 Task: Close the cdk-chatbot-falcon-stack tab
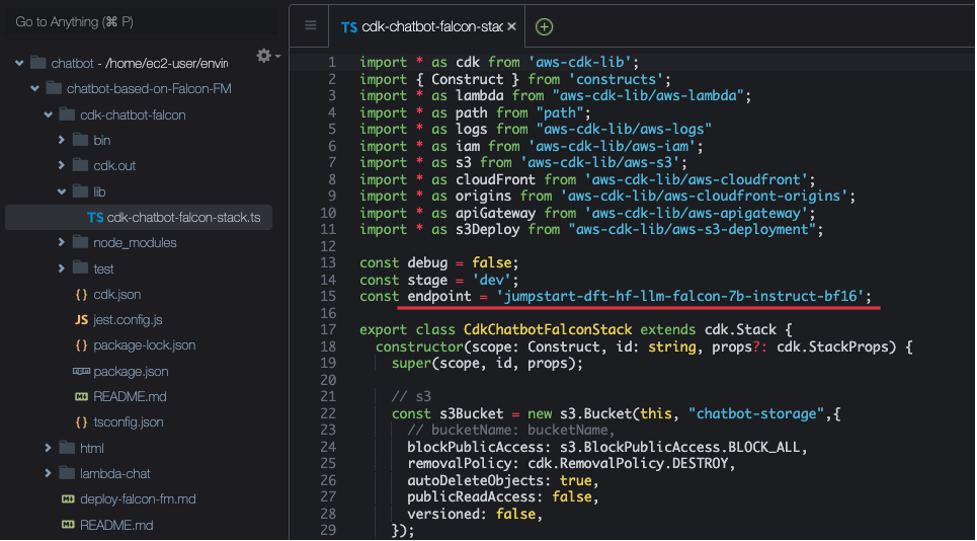point(512,27)
